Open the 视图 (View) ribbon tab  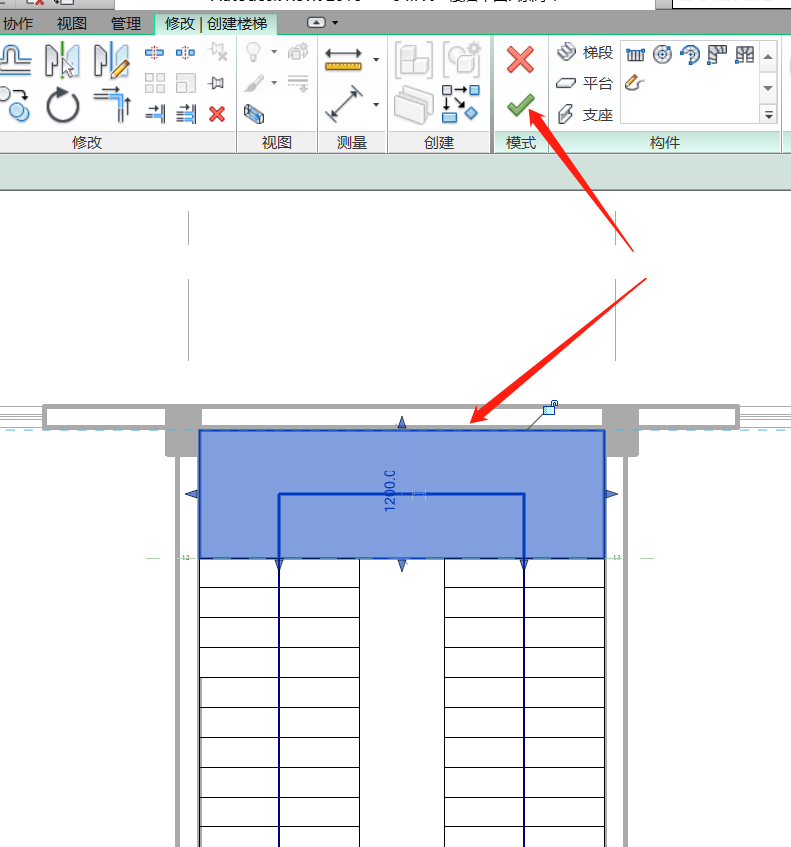coord(71,23)
